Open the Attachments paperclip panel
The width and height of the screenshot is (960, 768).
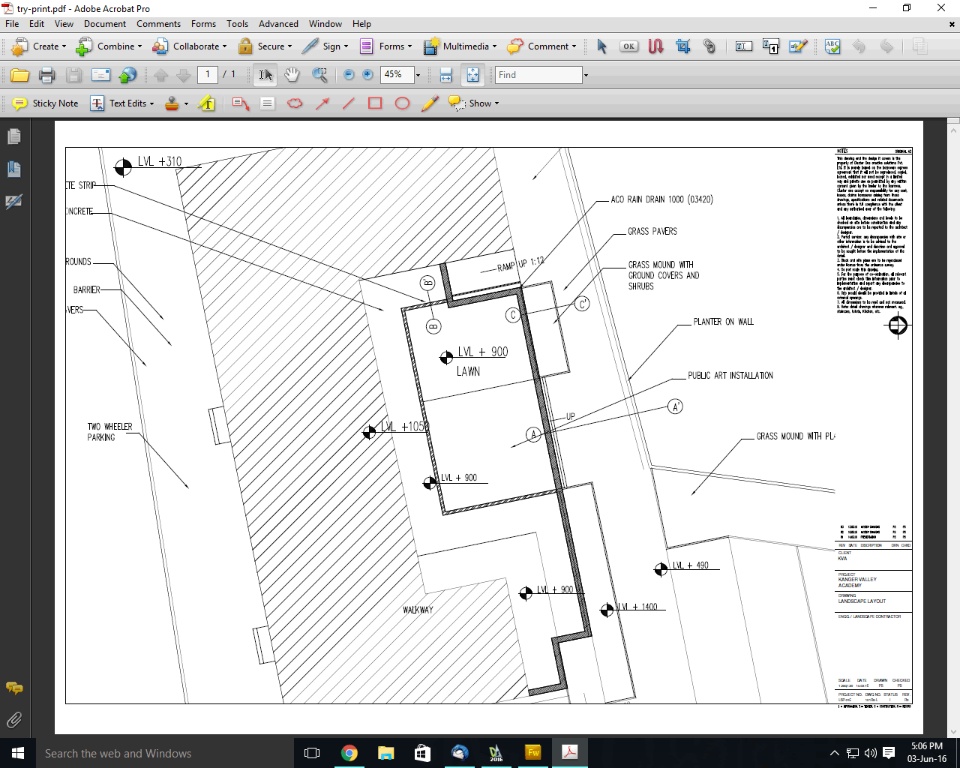pos(14,720)
